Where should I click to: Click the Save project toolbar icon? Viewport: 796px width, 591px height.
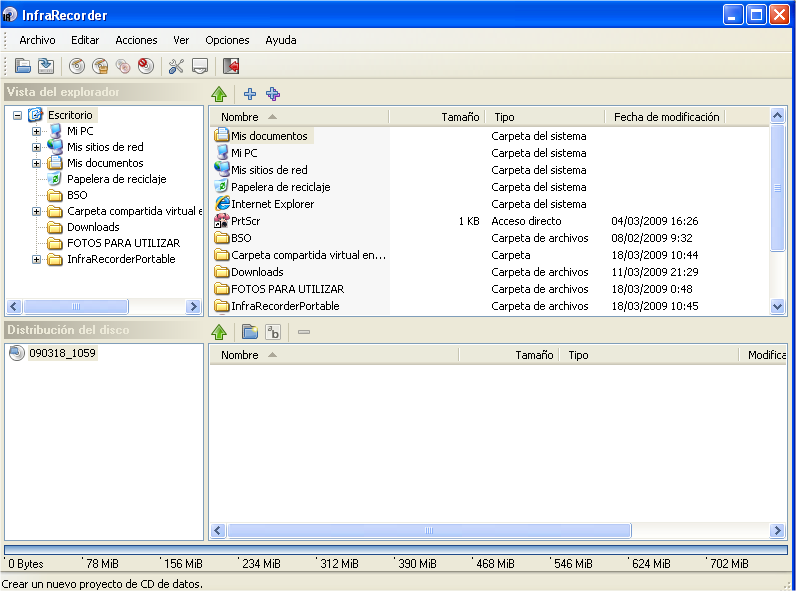[x=46, y=66]
